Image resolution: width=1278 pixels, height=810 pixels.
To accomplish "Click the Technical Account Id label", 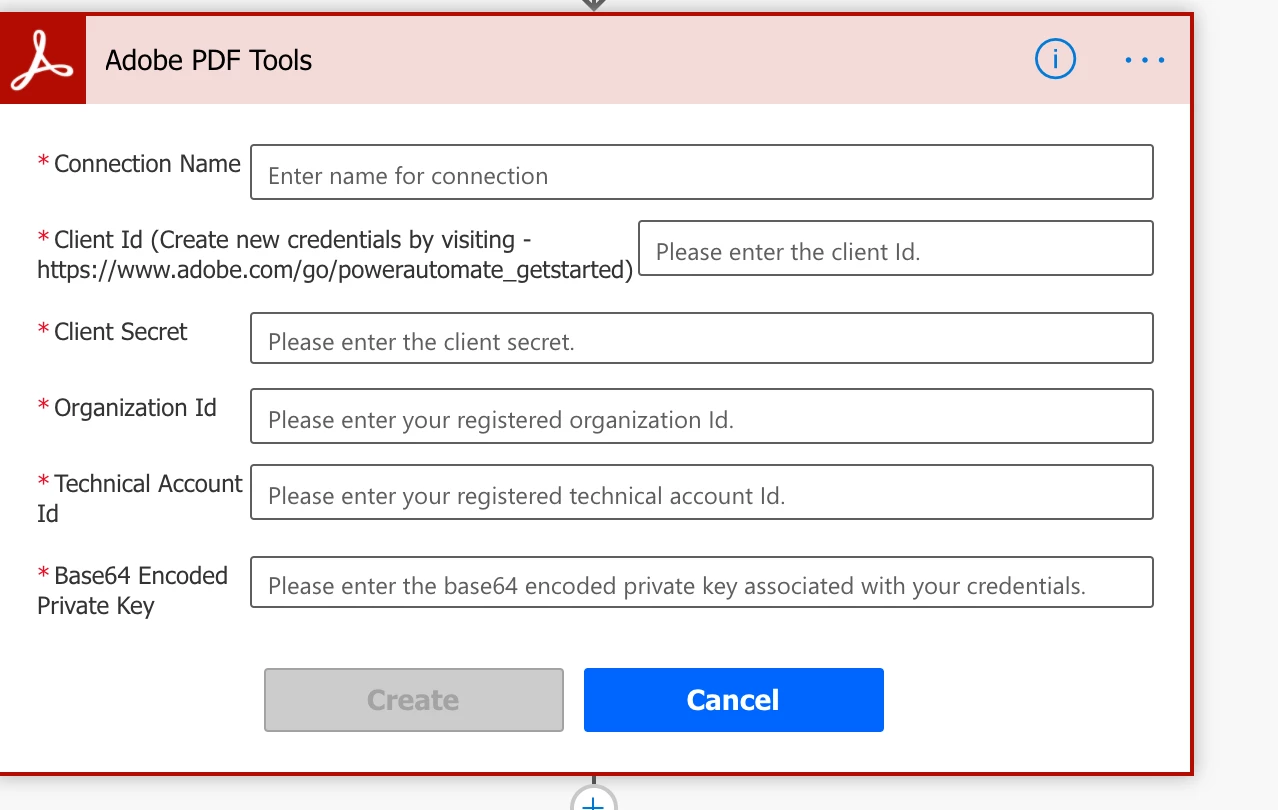I will (x=140, y=499).
